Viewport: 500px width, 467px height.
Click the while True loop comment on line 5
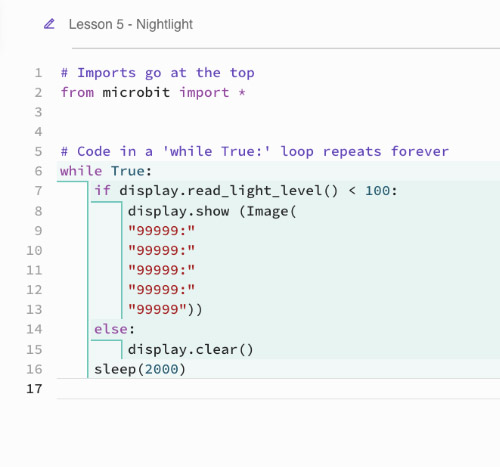pos(255,151)
